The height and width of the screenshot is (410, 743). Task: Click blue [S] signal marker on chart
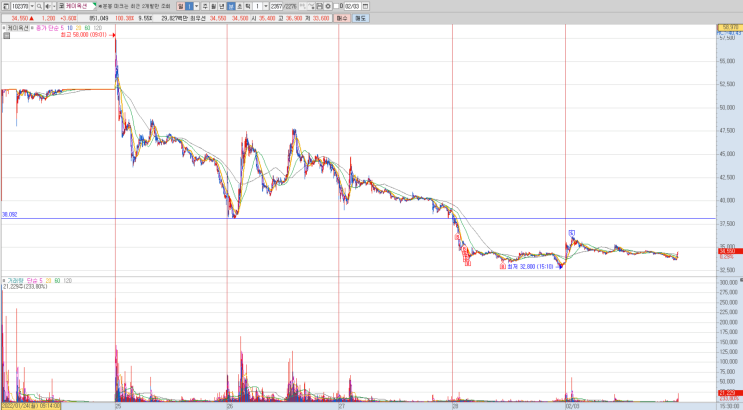572,233
